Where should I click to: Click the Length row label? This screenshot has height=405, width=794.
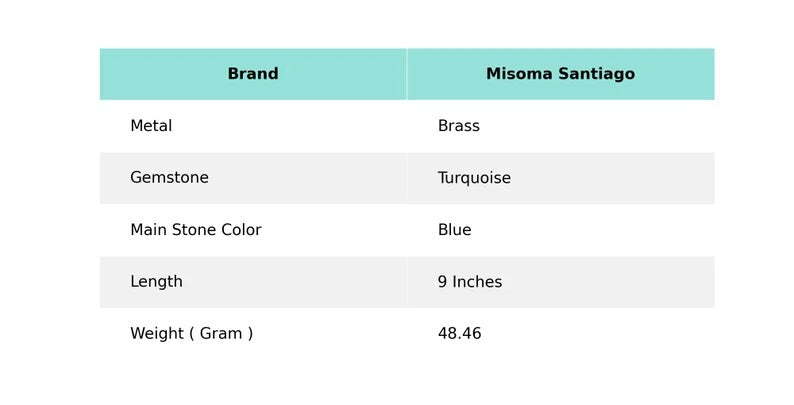click(x=156, y=282)
